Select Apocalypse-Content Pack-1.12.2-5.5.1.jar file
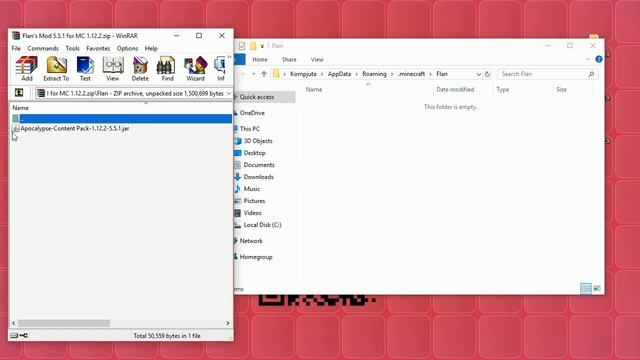 [x=75, y=128]
